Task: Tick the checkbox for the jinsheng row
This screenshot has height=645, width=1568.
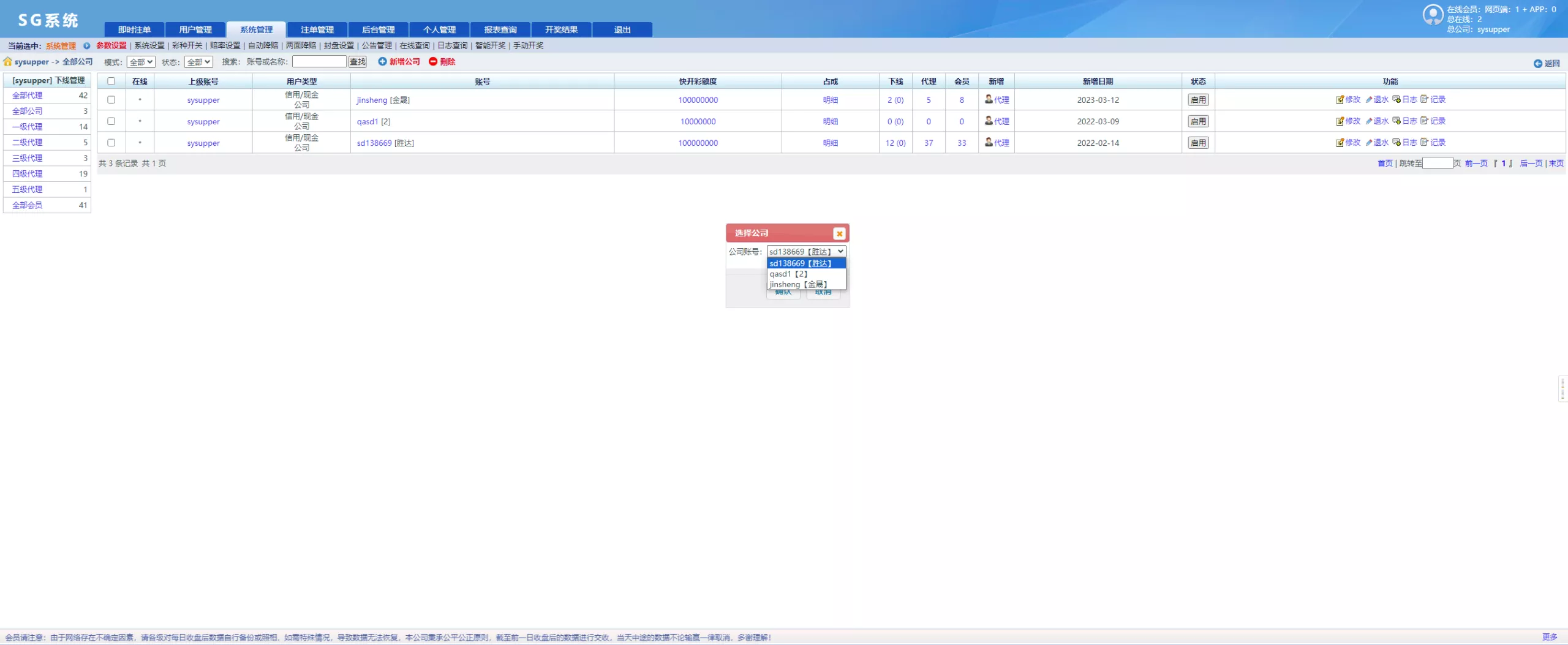Action: (x=111, y=100)
